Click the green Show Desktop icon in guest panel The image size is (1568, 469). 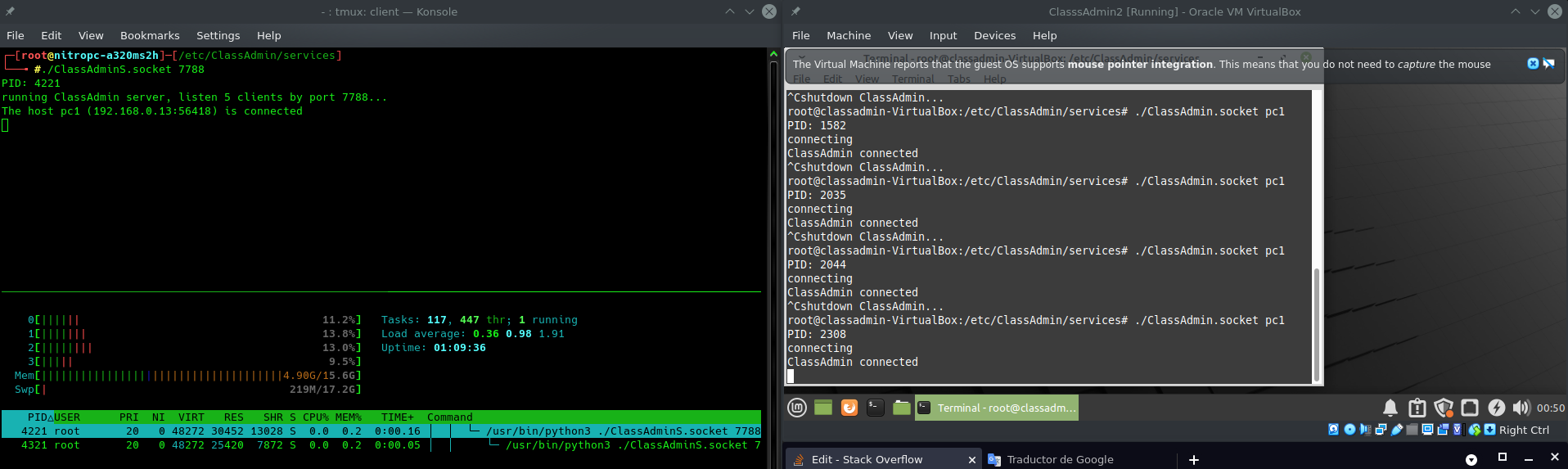823,408
